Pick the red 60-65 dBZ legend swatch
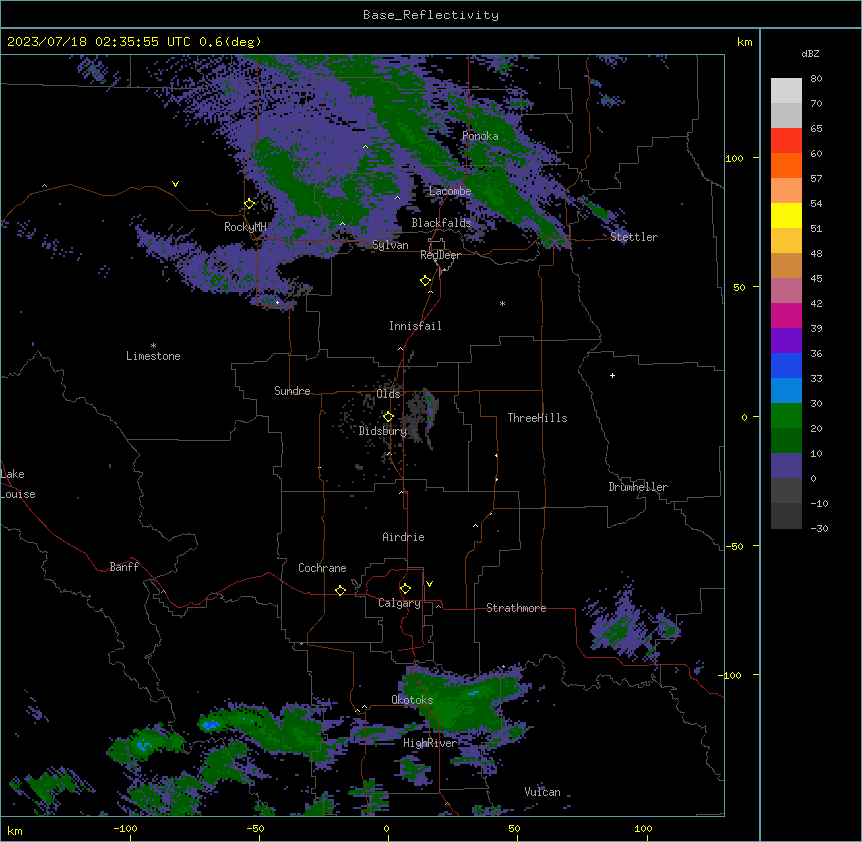Image resolution: width=862 pixels, height=842 pixels. (786, 141)
